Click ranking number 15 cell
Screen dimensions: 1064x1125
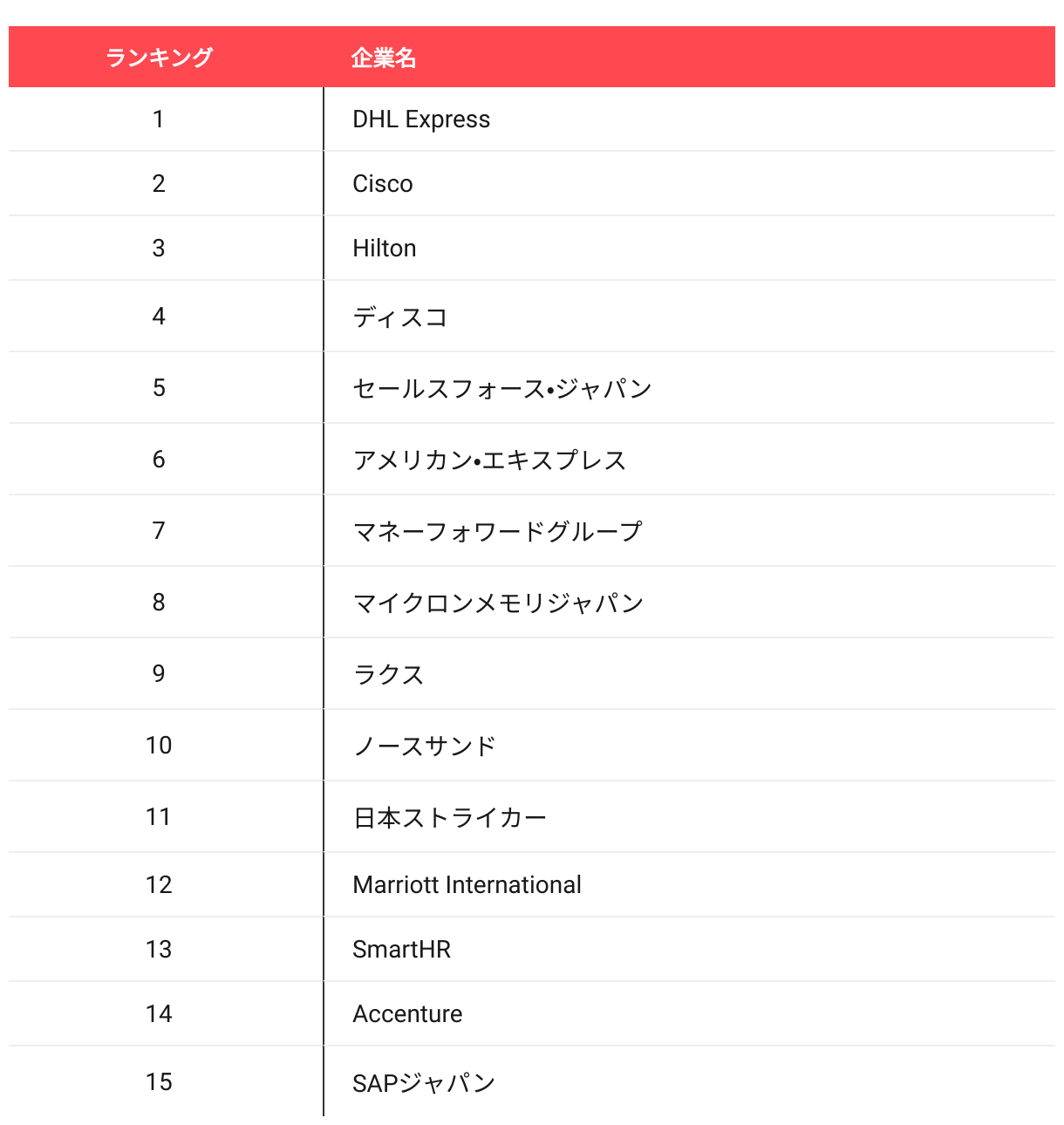click(159, 1082)
